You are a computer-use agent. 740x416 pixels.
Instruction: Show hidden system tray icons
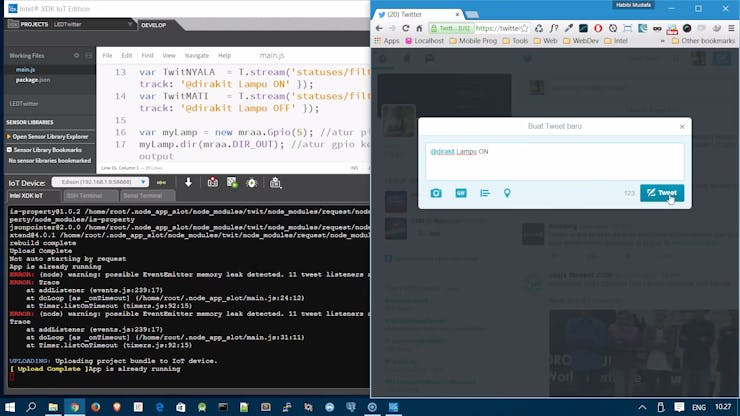(642, 407)
